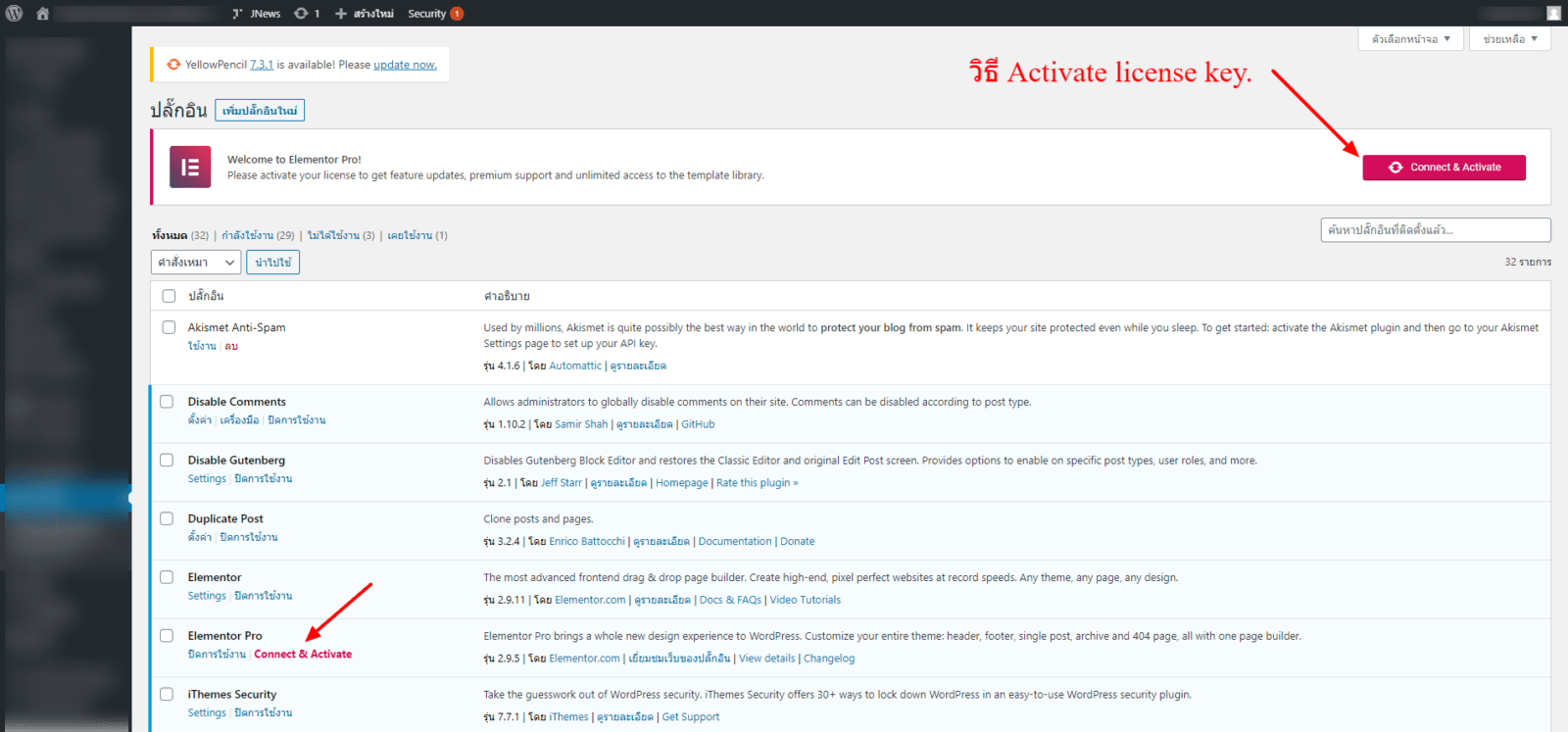Expand the help dropdown tab
Screen dimensions: 1568x732
coord(1509,39)
